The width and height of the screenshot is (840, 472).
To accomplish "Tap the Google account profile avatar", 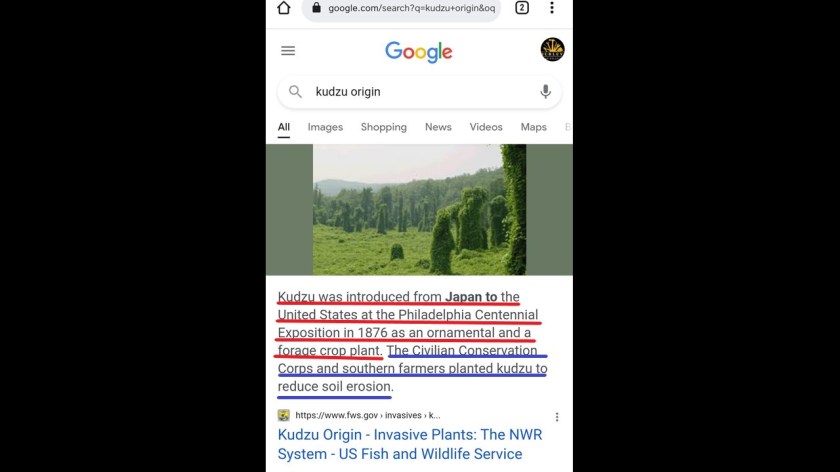I will click(552, 49).
